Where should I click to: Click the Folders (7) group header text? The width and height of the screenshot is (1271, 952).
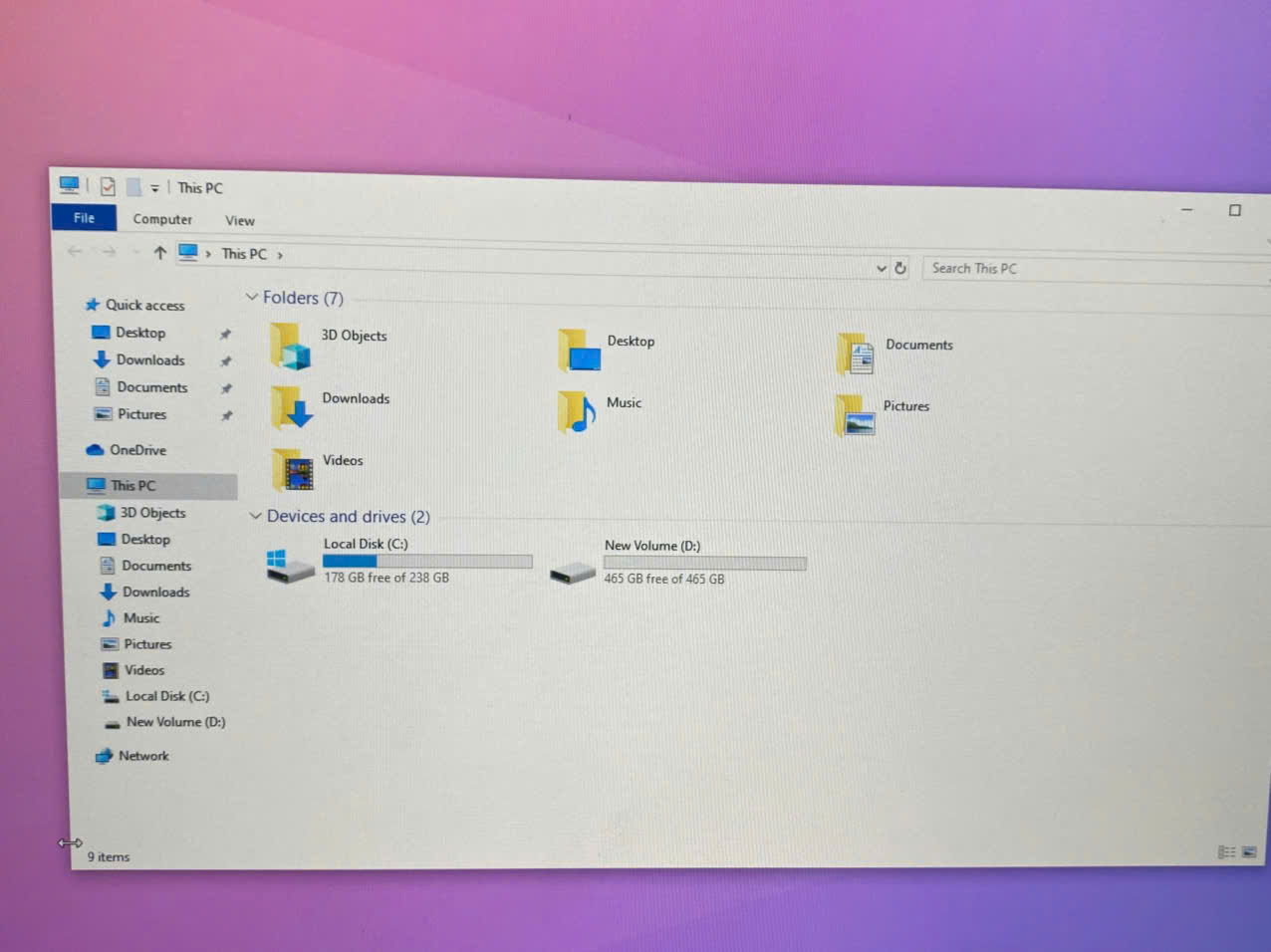tap(303, 298)
